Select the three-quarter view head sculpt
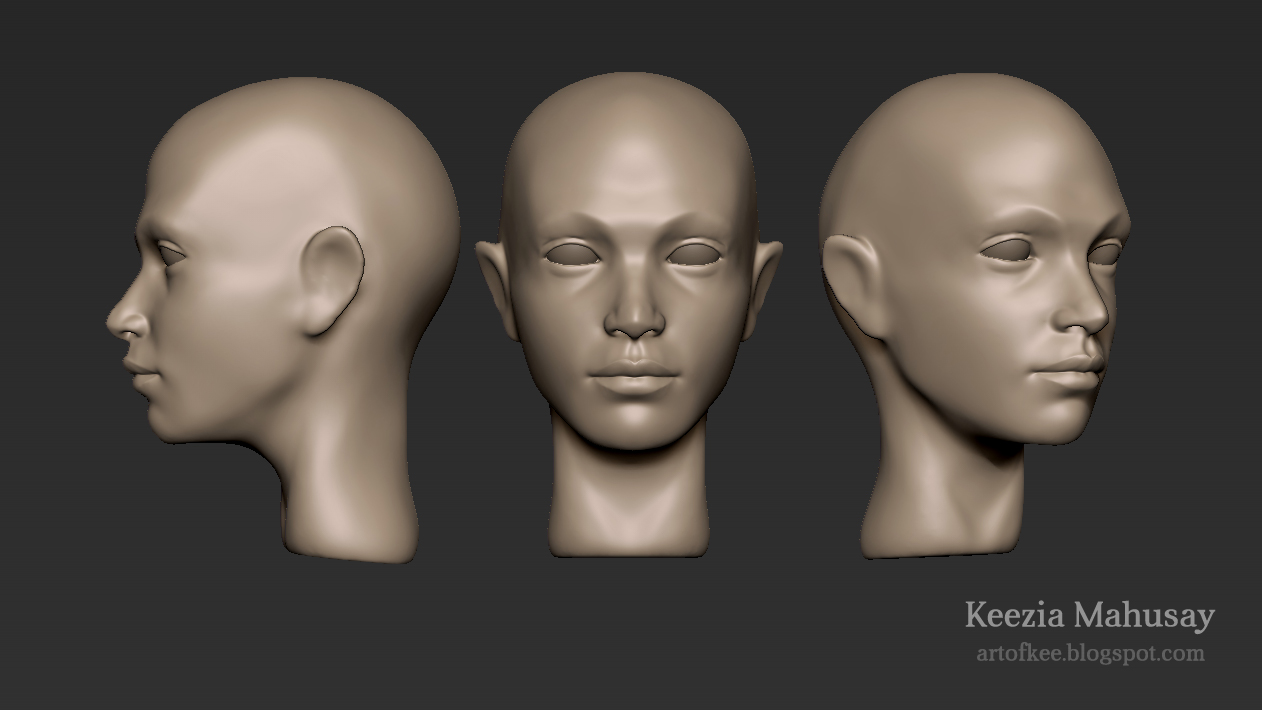1262x710 pixels. tap(974, 315)
